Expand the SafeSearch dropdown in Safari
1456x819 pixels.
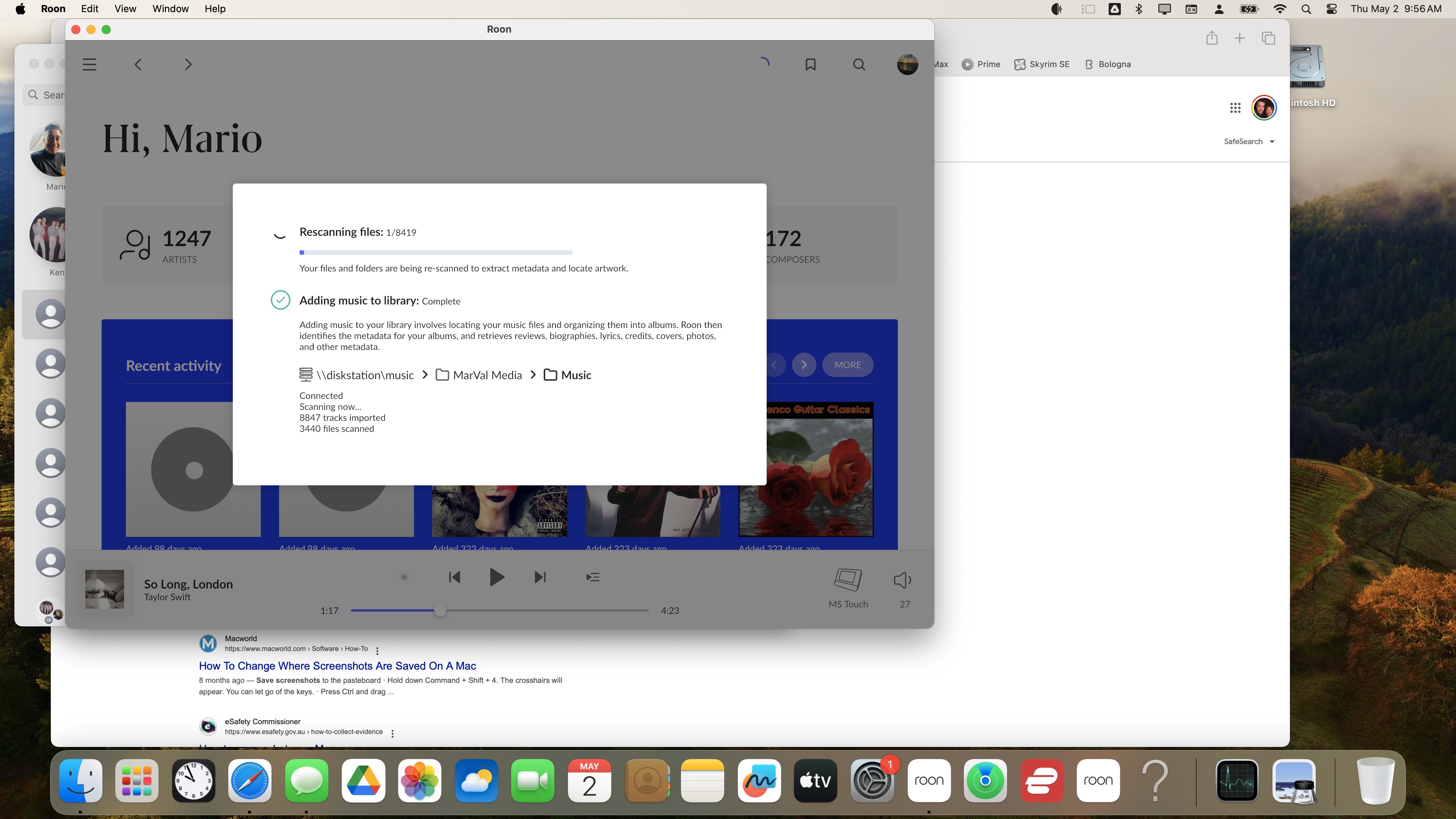(x=1249, y=141)
